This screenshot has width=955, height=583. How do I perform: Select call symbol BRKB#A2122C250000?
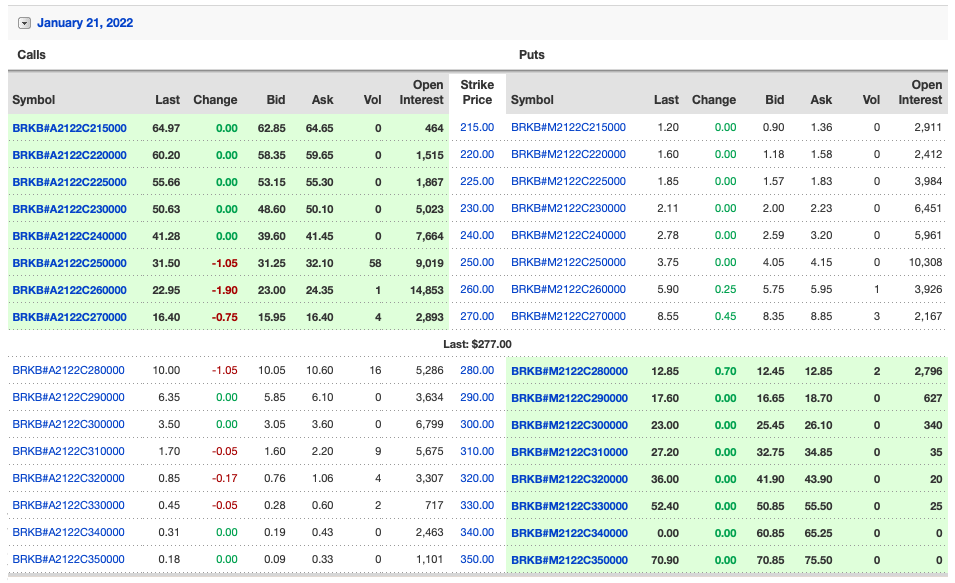click(70, 263)
